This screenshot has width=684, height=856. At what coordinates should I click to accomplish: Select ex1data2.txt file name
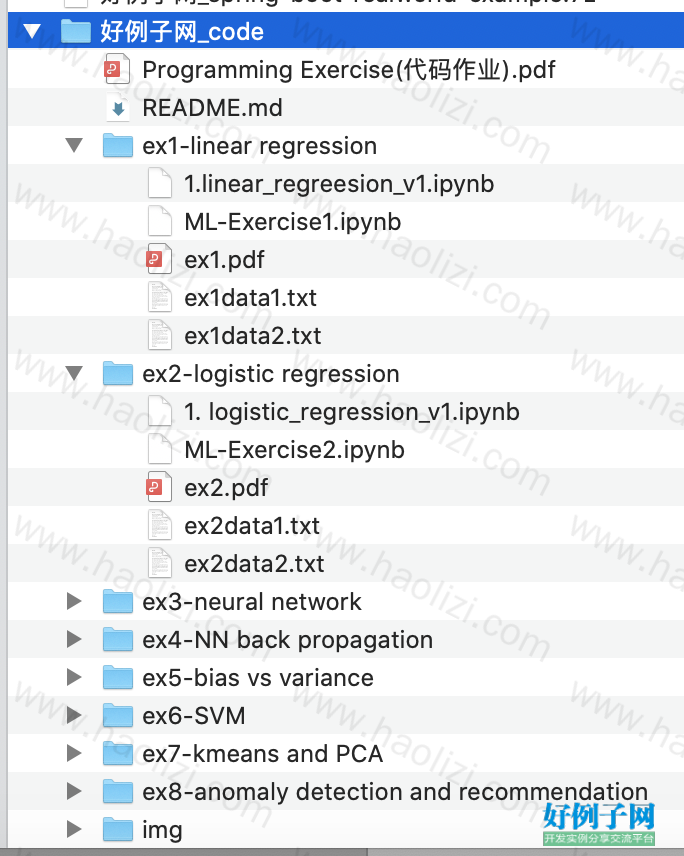click(253, 336)
